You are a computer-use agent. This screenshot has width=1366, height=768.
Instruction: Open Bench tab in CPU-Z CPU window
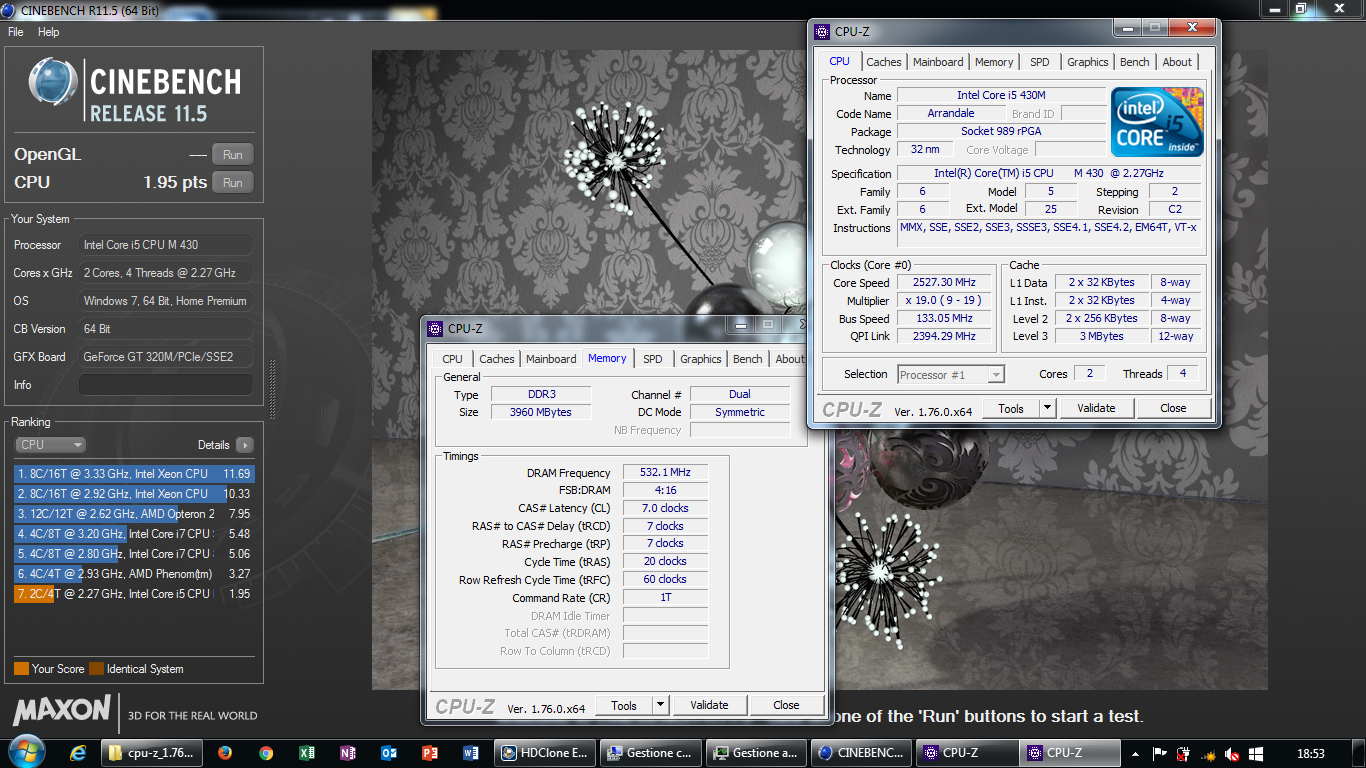(1135, 62)
